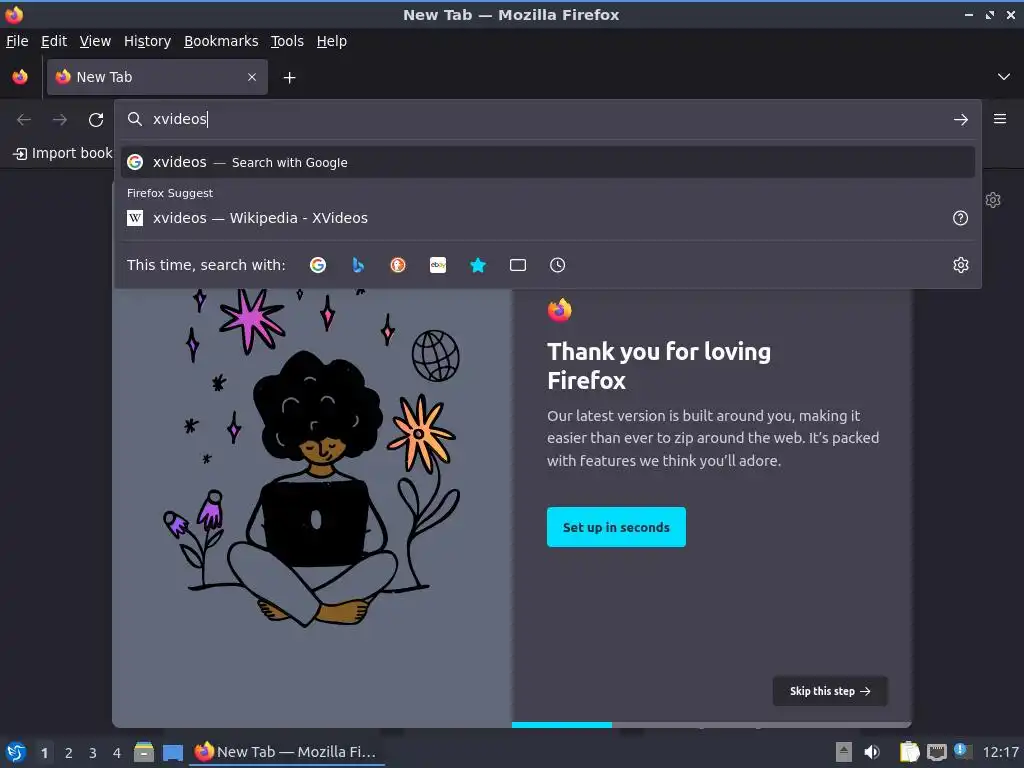Open a new tab with plus button

[289, 78]
